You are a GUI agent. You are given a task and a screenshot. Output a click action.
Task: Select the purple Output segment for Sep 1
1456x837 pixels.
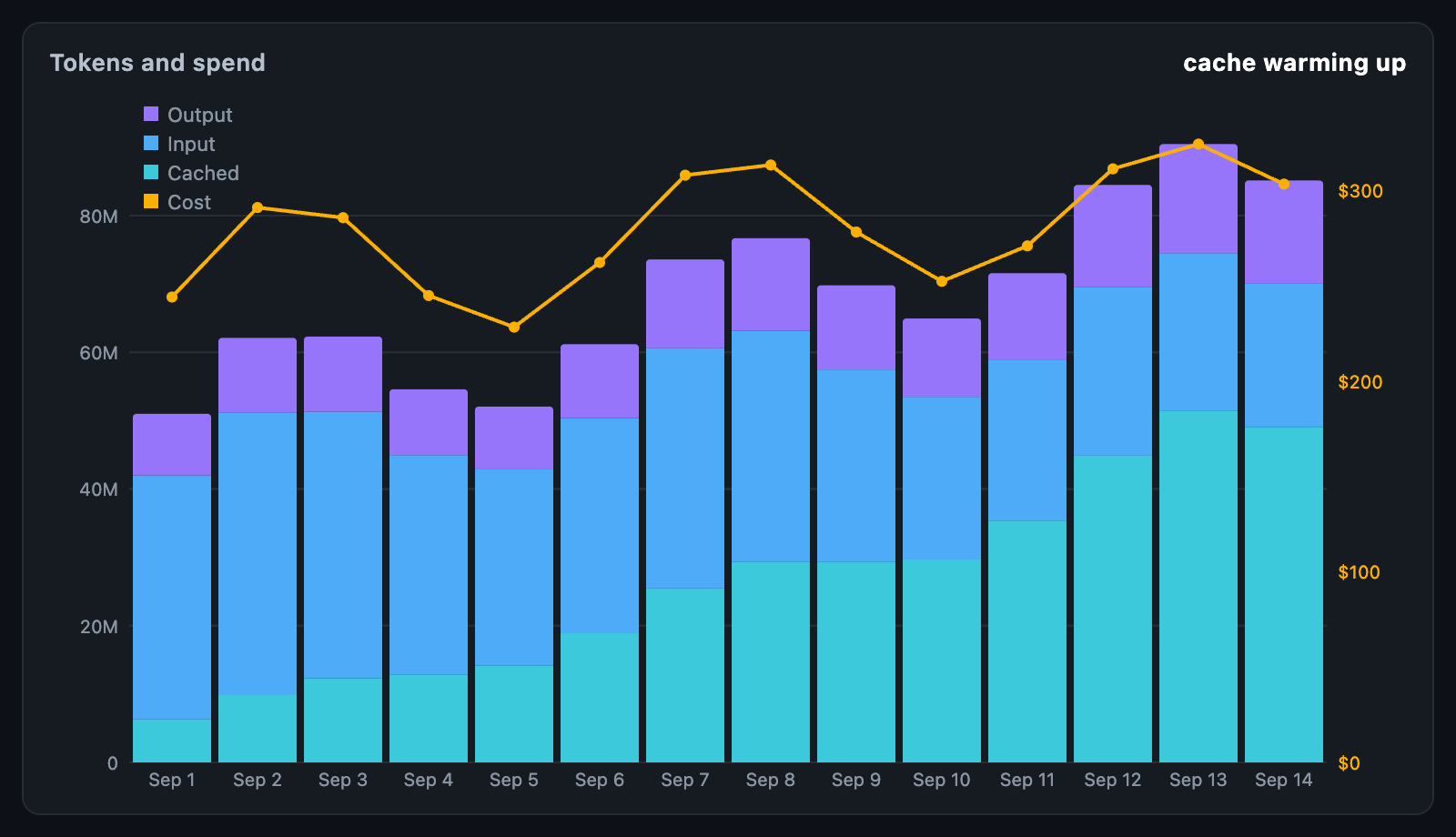tap(172, 445)
